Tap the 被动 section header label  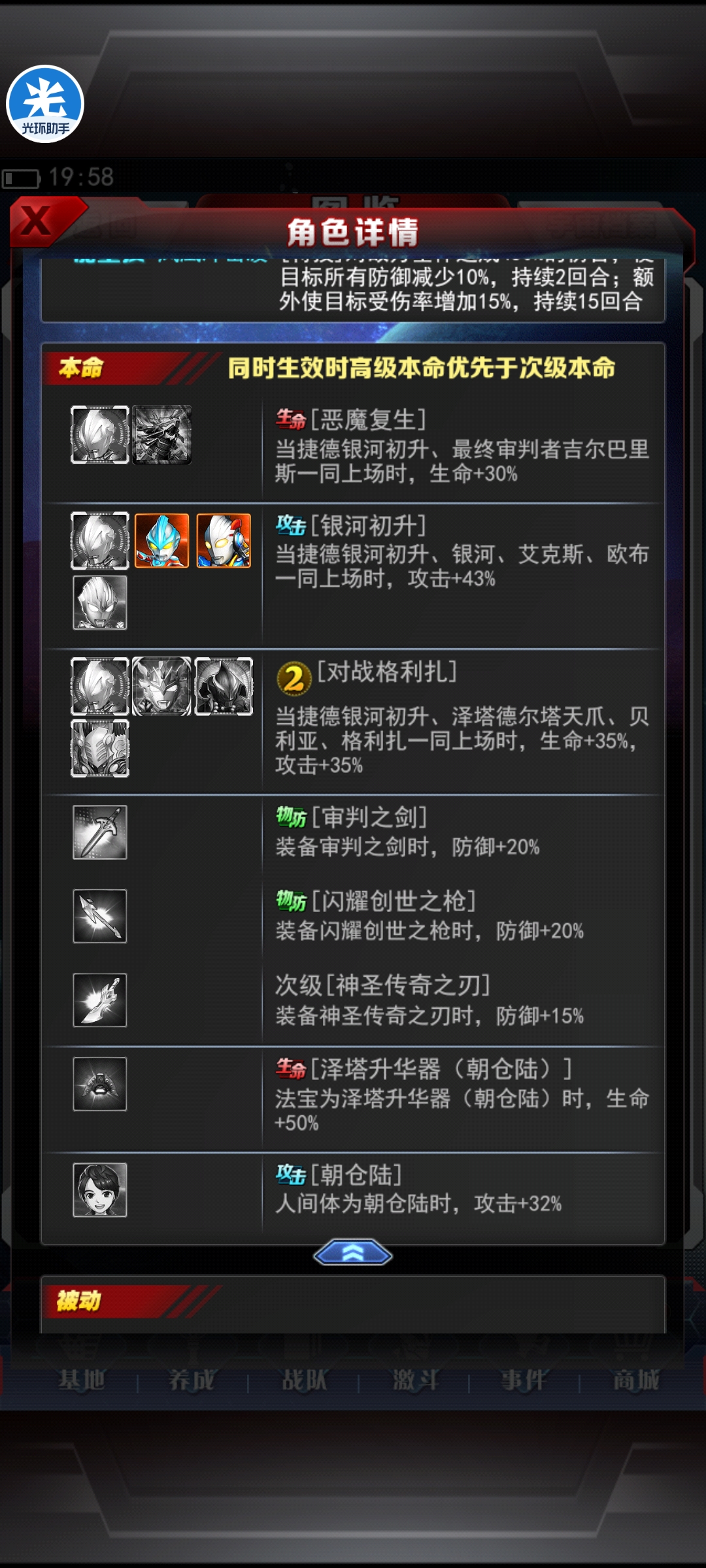click(x=78, y=1301)
